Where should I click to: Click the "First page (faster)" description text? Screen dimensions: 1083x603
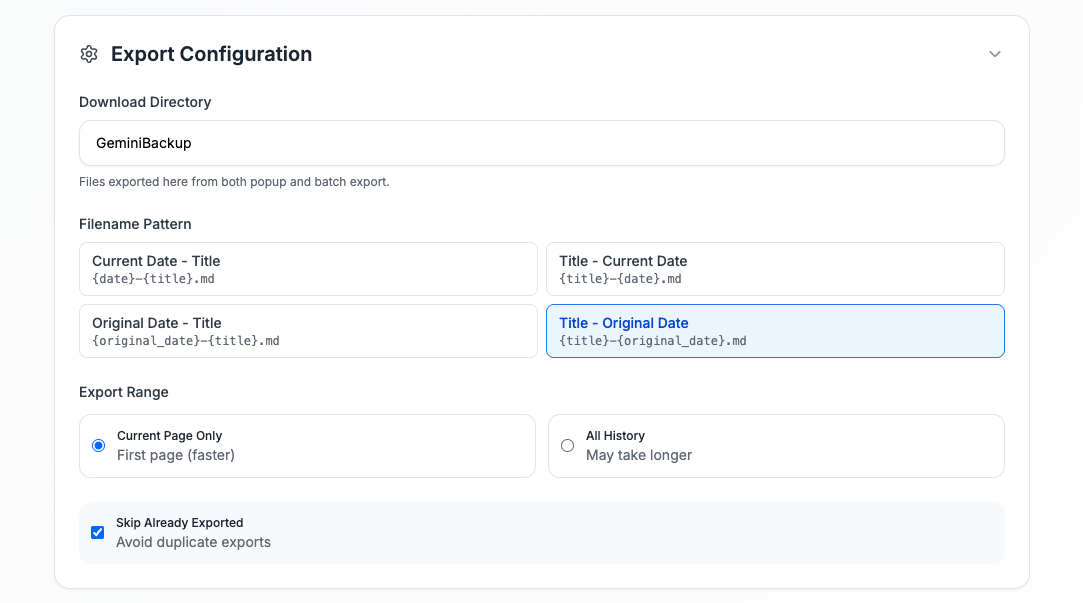[x=176, y=455]
